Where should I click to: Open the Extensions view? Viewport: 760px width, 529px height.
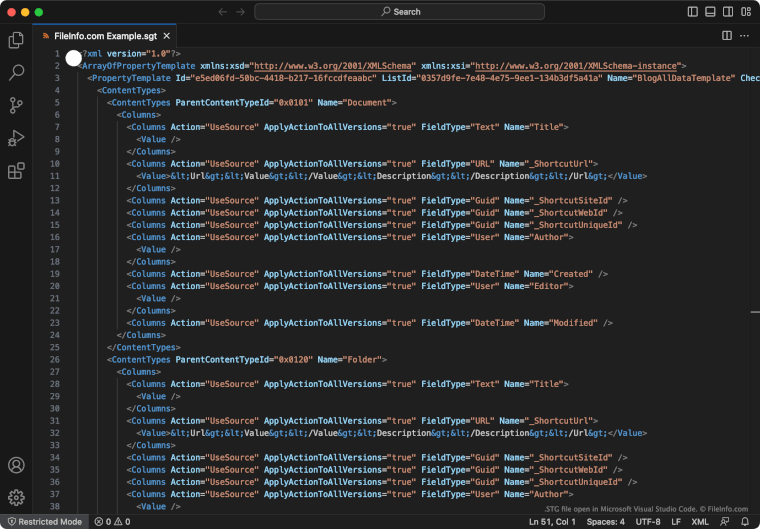click(16, 171)
